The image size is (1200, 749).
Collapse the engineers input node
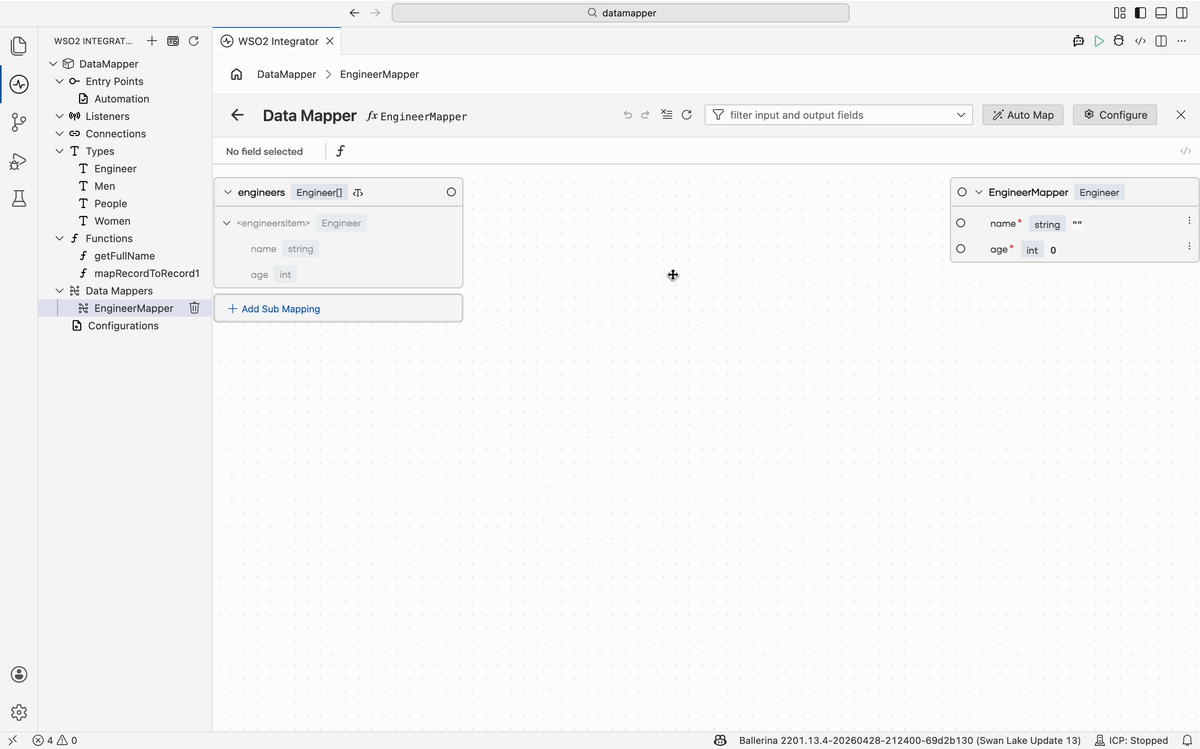point(228,192)
